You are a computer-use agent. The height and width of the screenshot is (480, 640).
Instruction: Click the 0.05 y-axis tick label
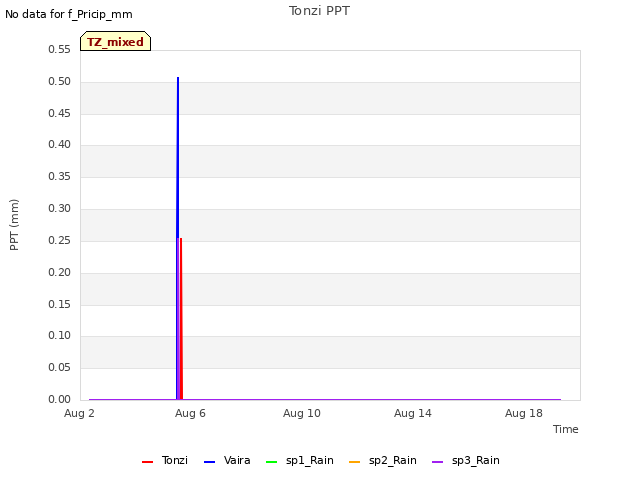60,367
